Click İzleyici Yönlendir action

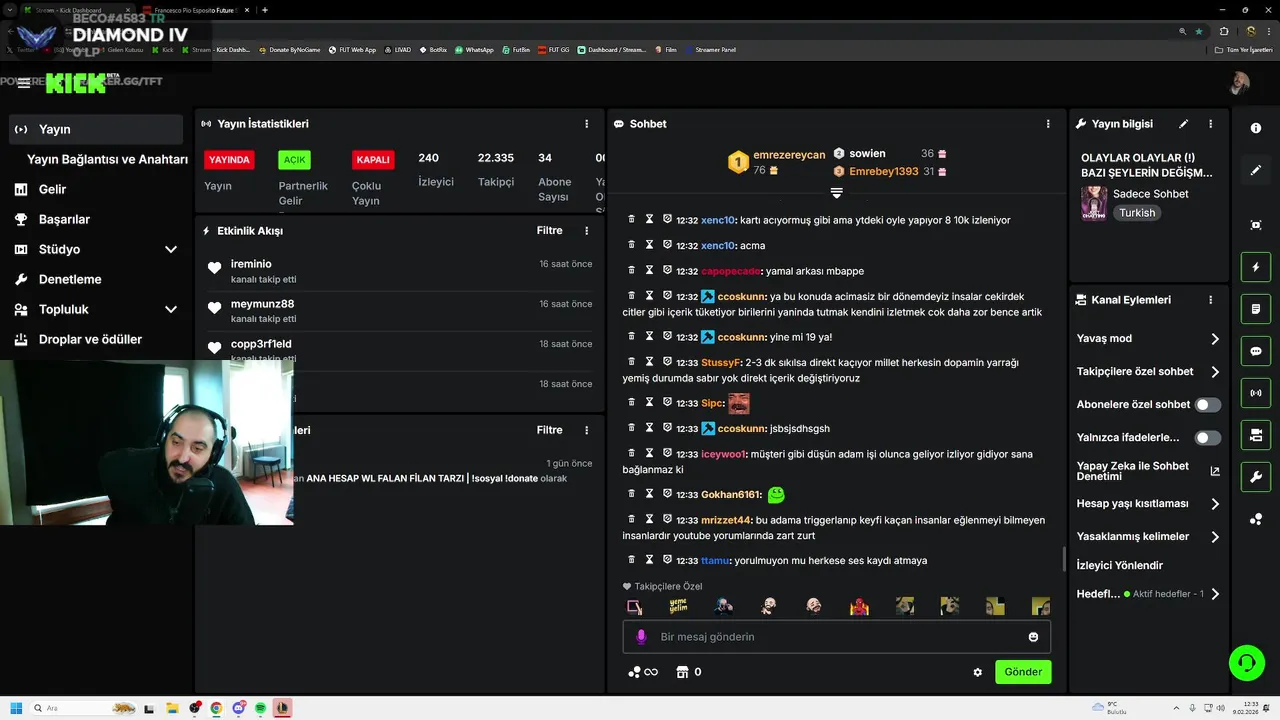(1119, 565)
